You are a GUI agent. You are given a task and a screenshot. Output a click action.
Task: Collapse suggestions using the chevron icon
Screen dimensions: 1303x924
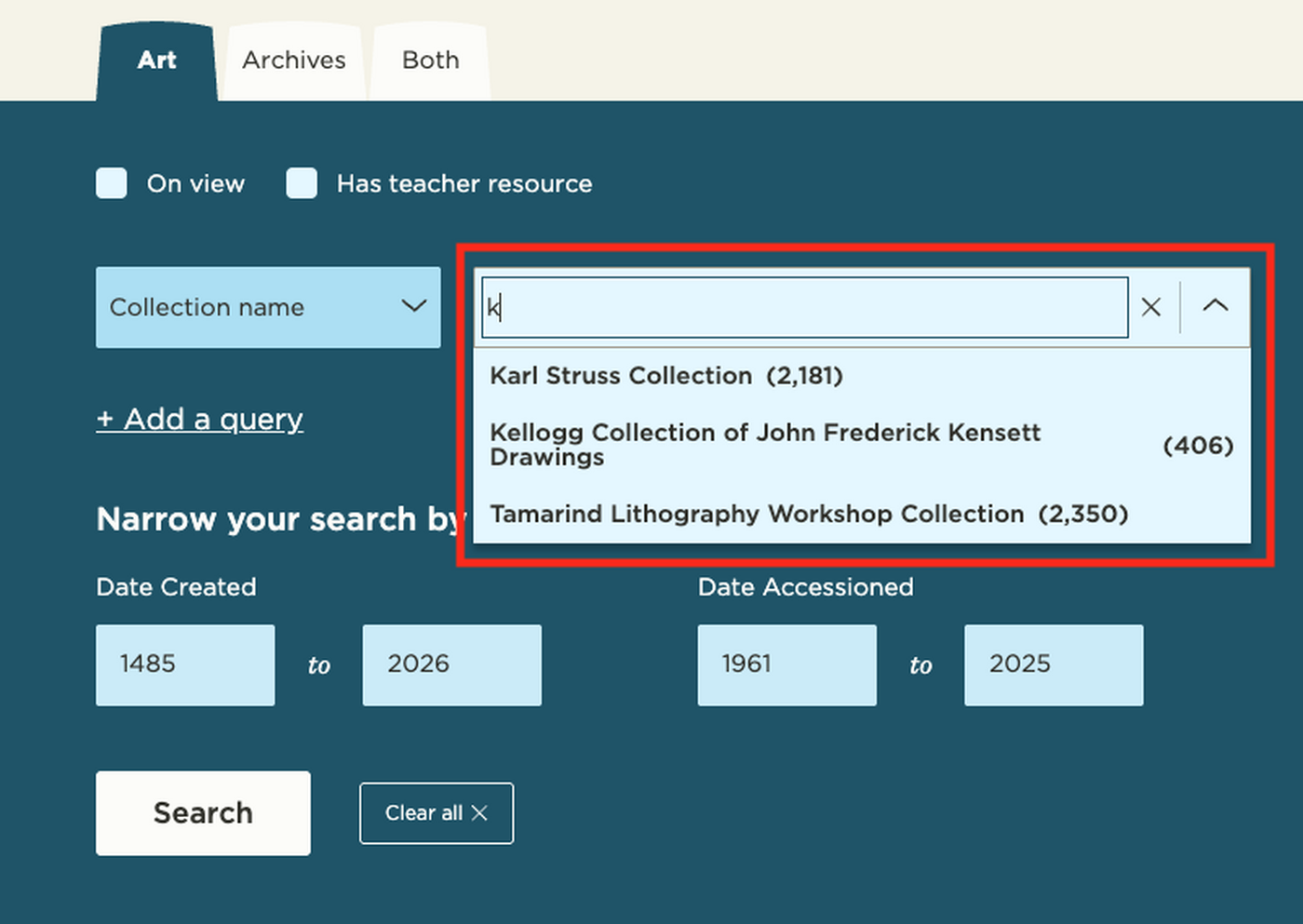1216,307
